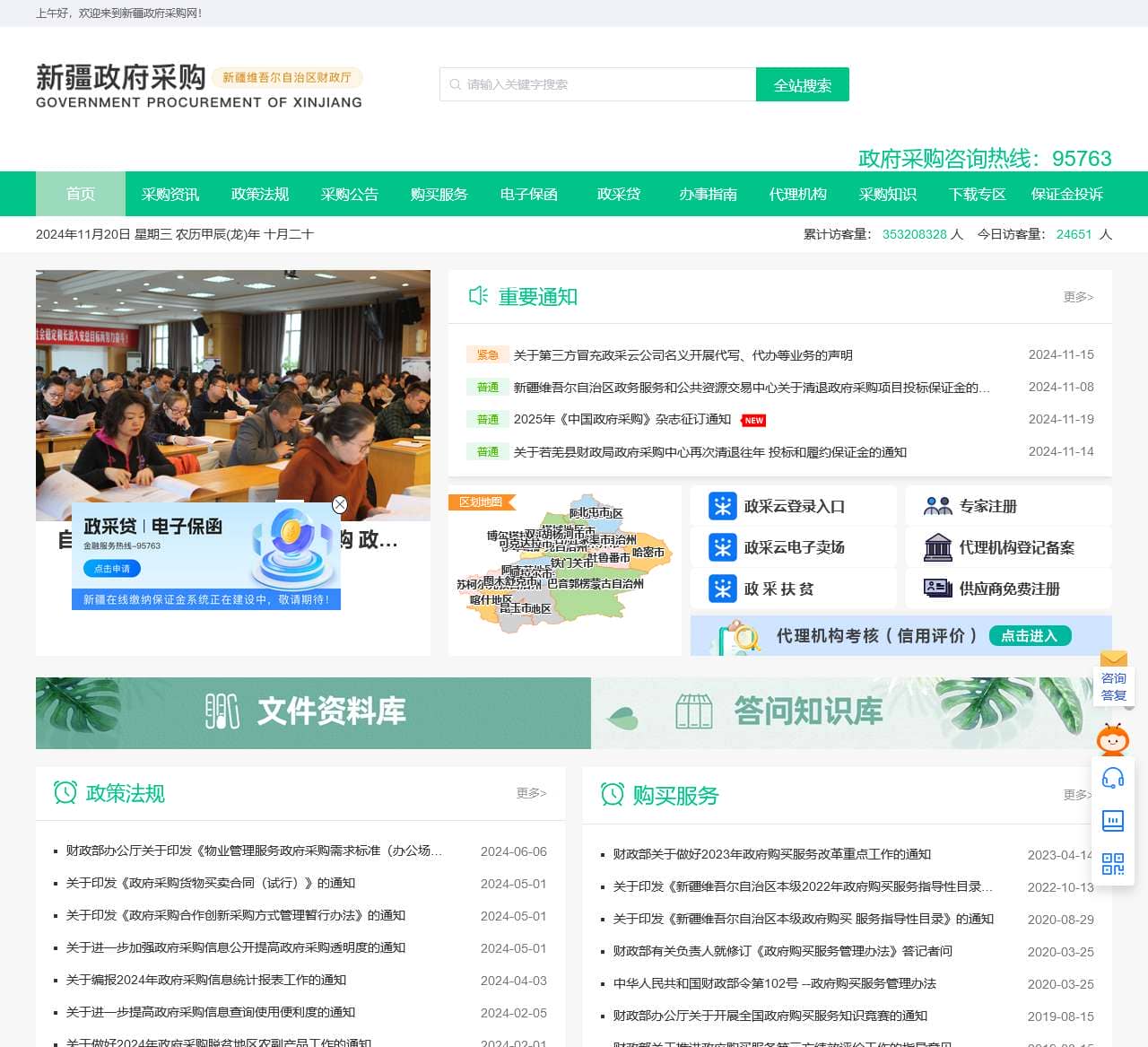The image size is (1148, 1047).
Task: Open notice 新疆维吾尔自治区政务服务和公共资源交易中心
Action: click(x=752, y=388)
